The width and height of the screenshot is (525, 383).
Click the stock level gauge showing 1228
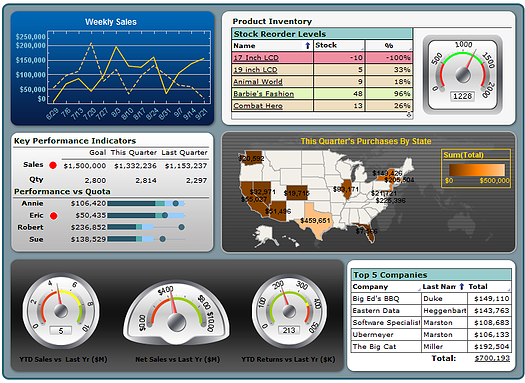[462, 75]
